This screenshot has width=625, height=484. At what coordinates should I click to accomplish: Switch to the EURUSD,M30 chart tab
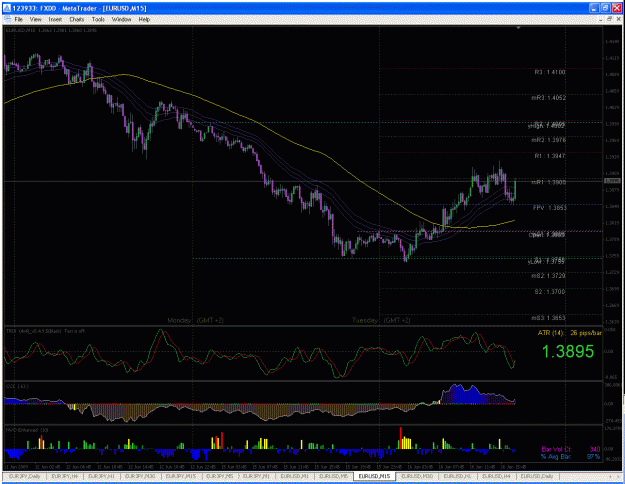coord(417,476)
